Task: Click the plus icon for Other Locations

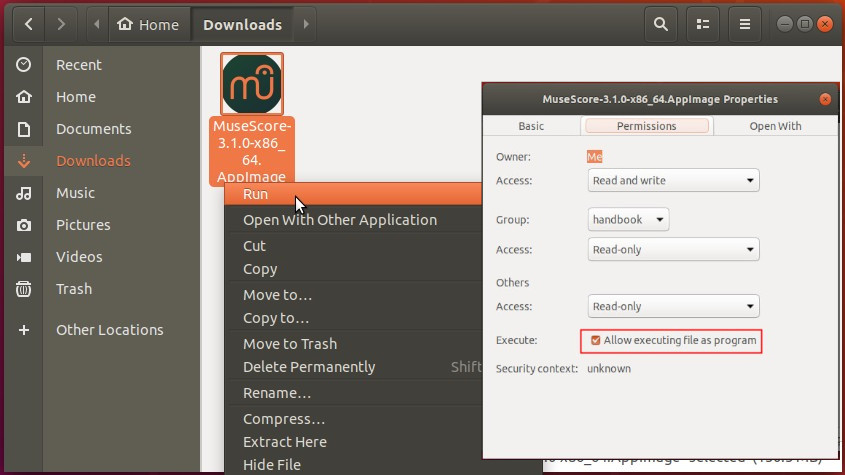Action: 24,330
